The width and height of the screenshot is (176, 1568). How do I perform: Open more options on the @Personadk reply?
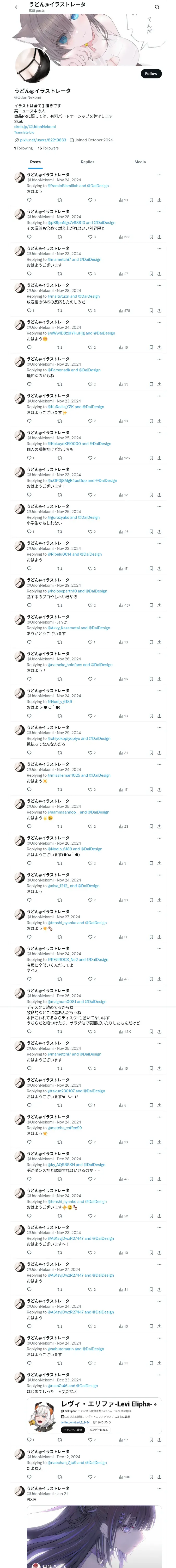pyautogui.click(x=160, y=359)
